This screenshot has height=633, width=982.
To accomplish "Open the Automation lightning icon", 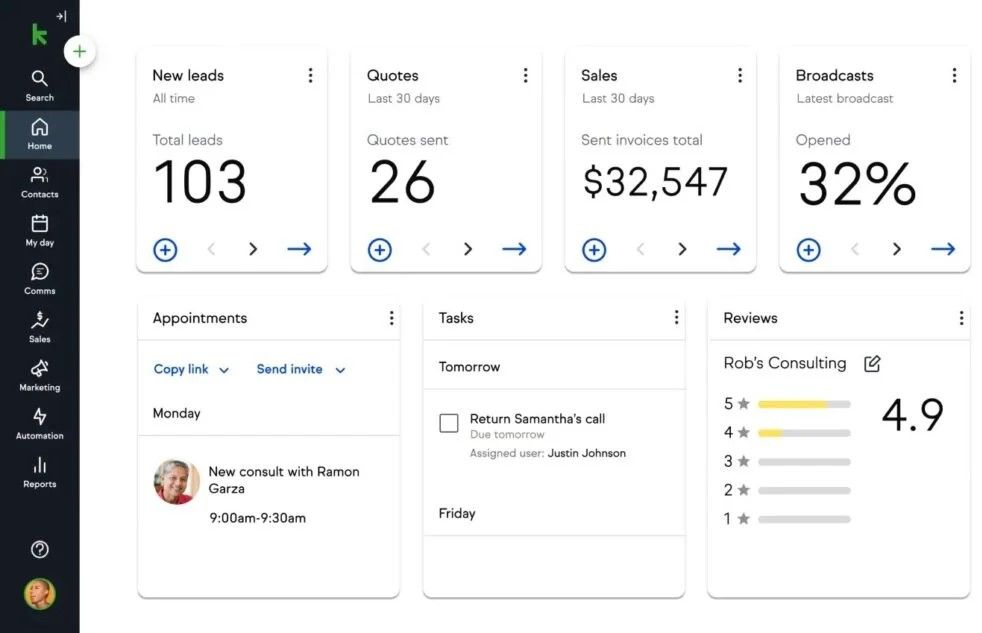I will (39, 423).
